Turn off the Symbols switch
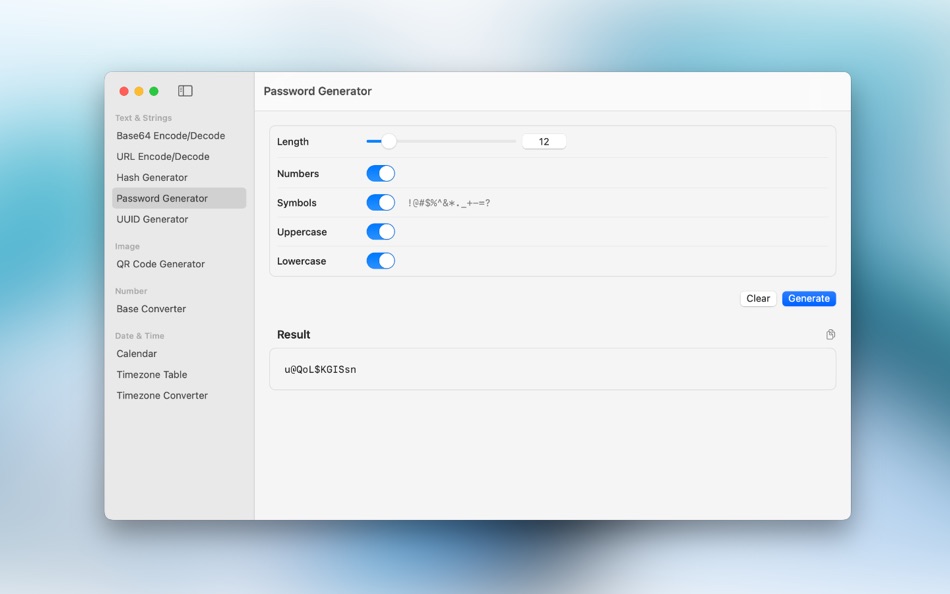The width and height of the screenshot is (950, 594). 380,201
